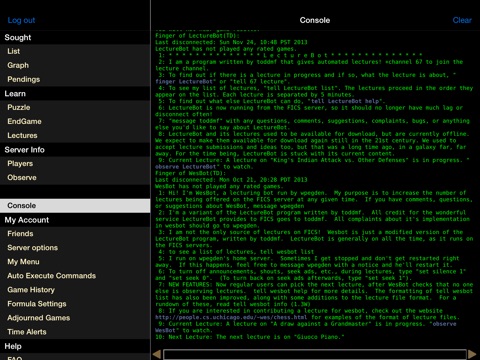Open the Graph view of seeks
Image resolution: width=480 pixels, height=360 pixels.
(75, 65)
